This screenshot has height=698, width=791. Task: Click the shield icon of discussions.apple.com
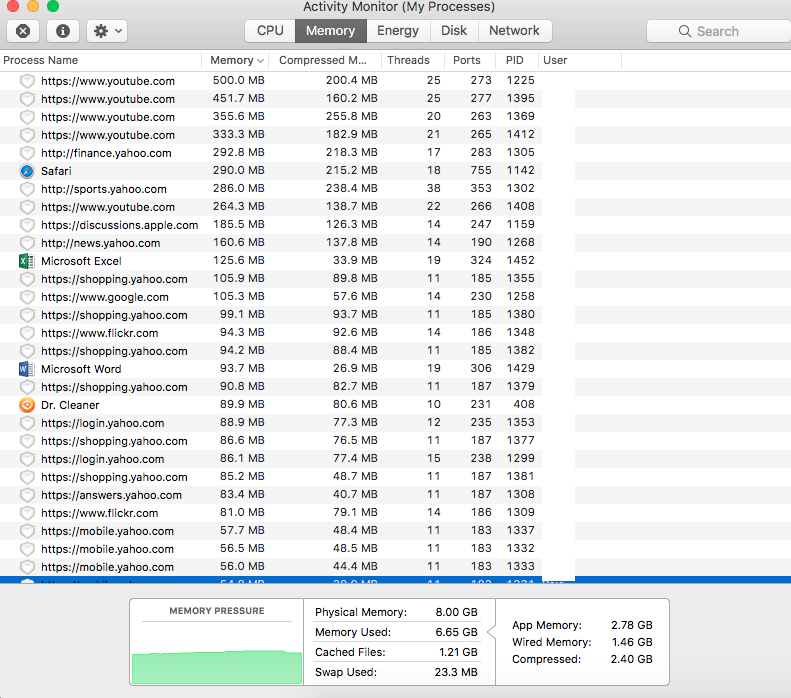27,225
